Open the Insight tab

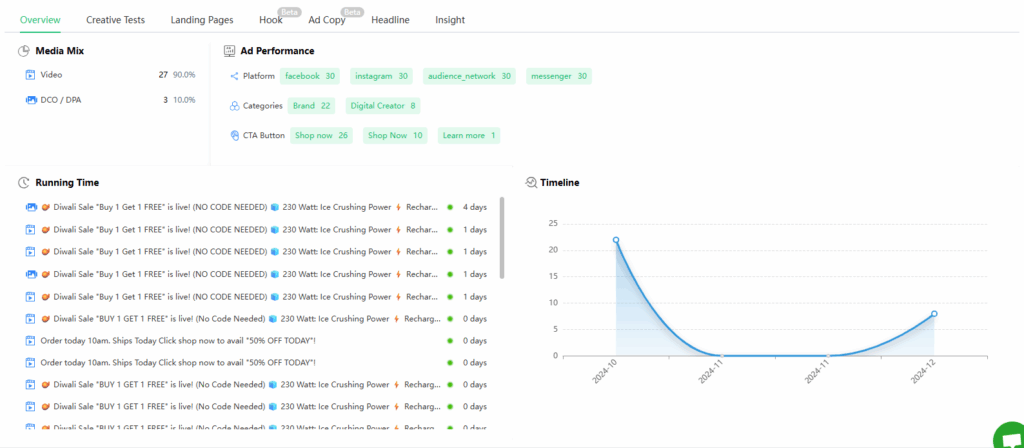click(x=450, y=20)
